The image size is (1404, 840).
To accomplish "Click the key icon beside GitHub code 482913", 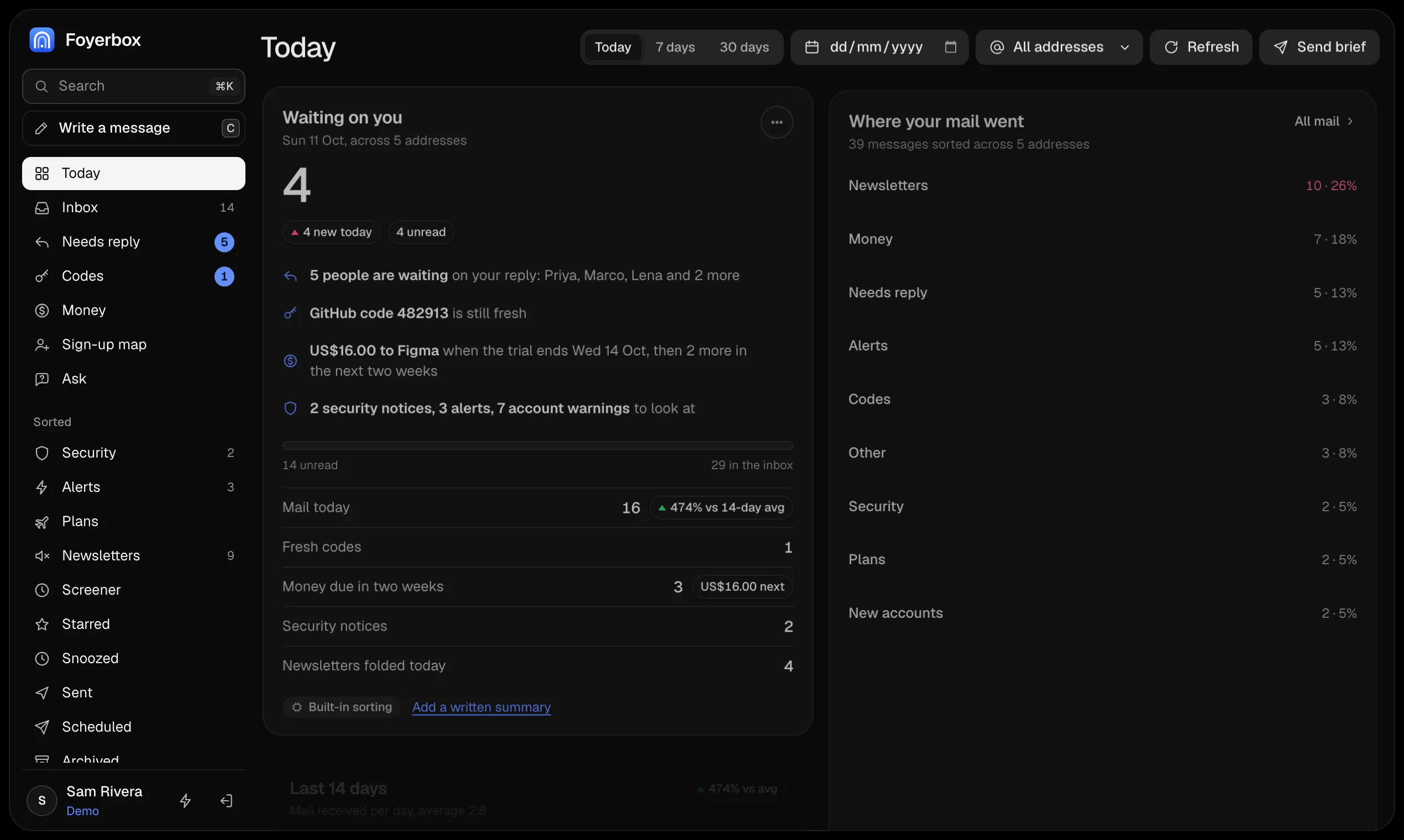I will pos(290,313).
